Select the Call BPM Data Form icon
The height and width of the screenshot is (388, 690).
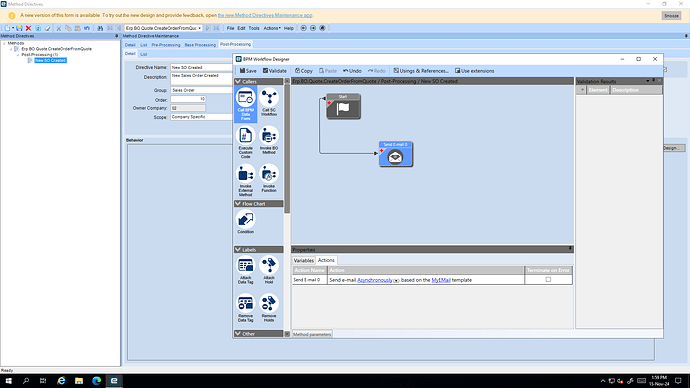pos(246,104)
